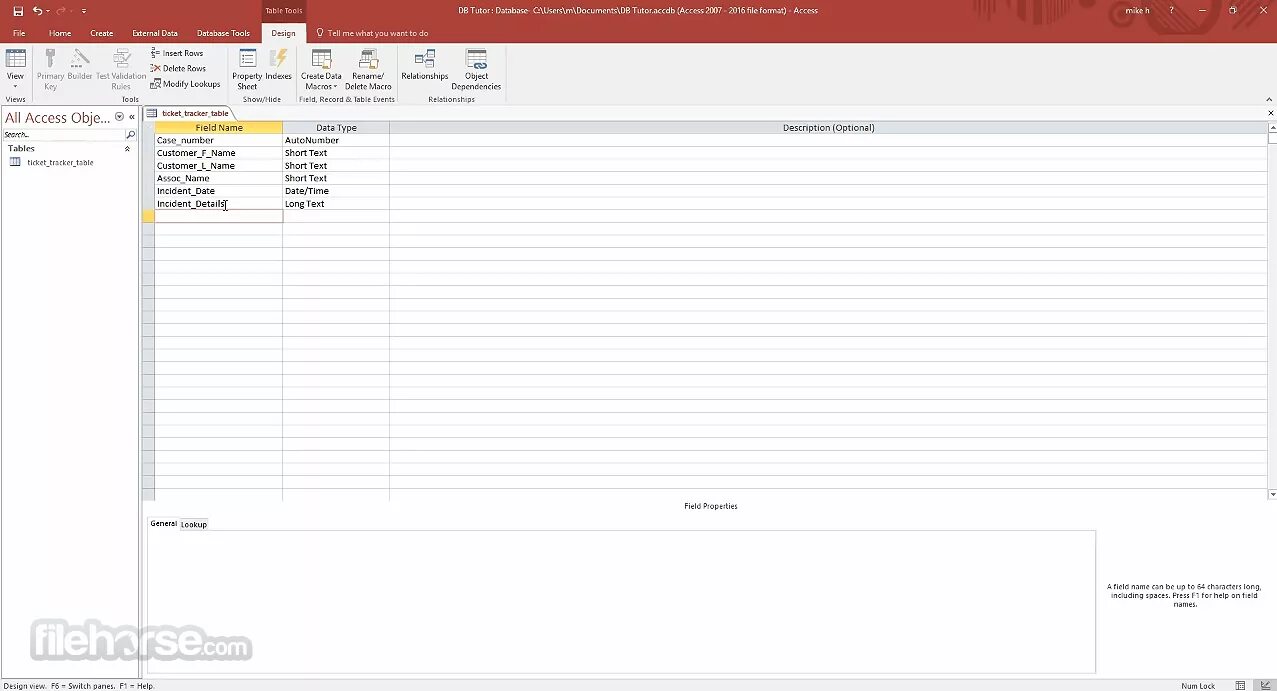Select the Incident_Details field cell
Screen dimensions: 1277x691
tap(219, 204)
